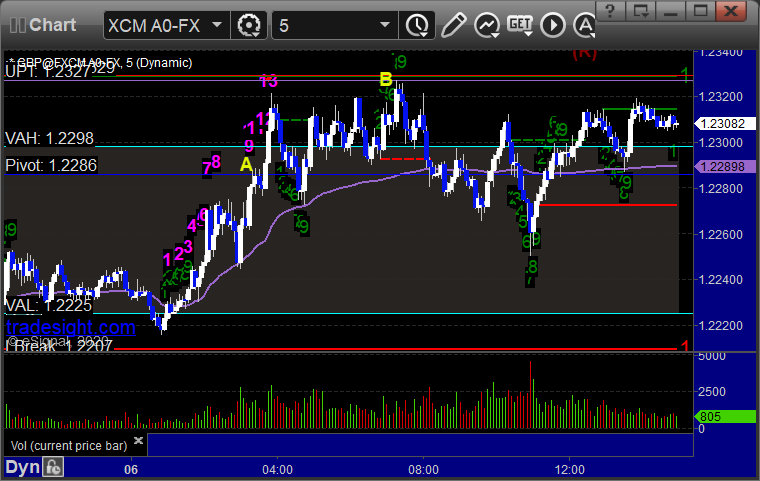Click the green 805 volume marker

click(x=725, y=417)
